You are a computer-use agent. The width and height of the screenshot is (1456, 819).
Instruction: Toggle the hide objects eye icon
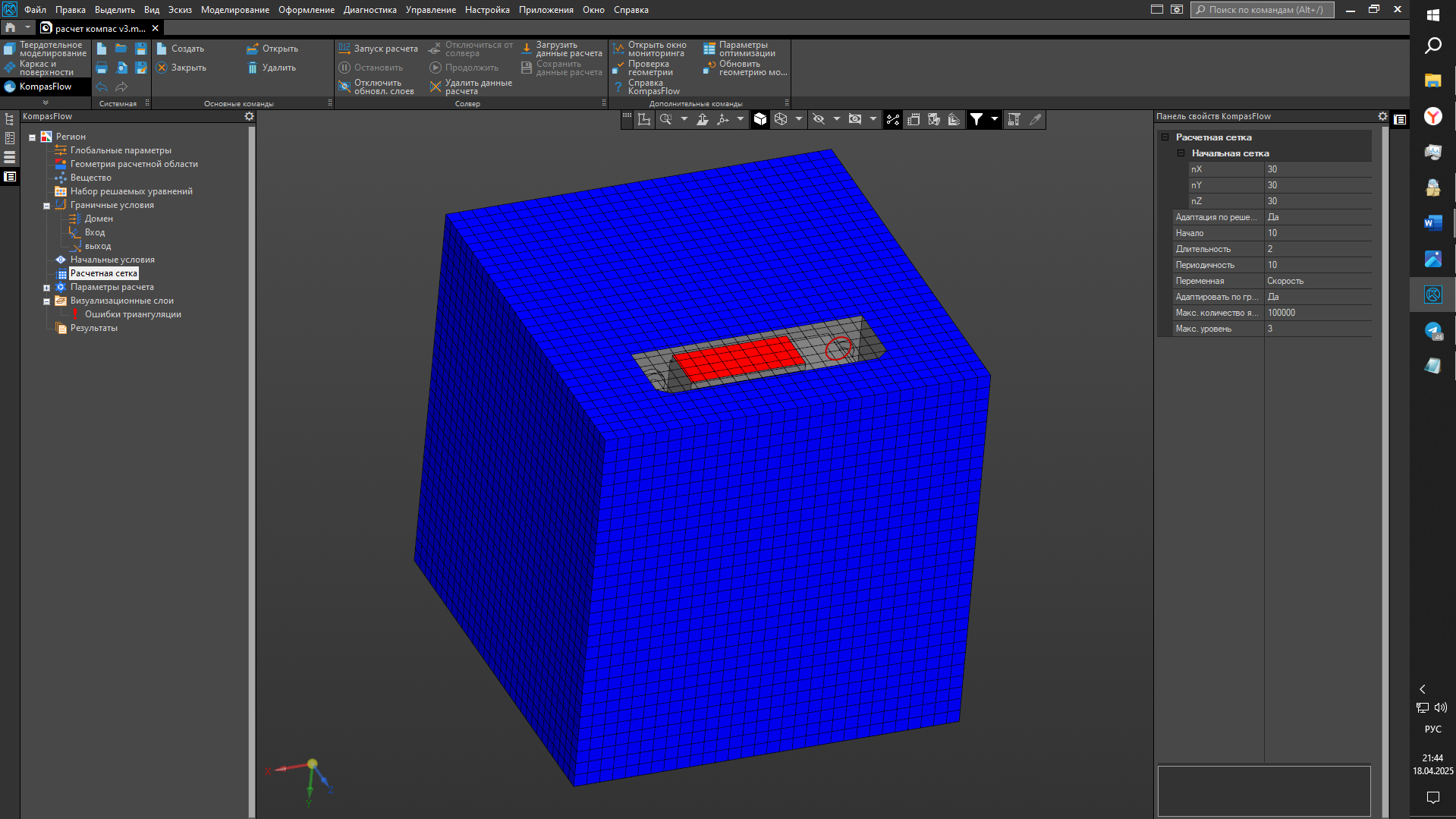819,119
